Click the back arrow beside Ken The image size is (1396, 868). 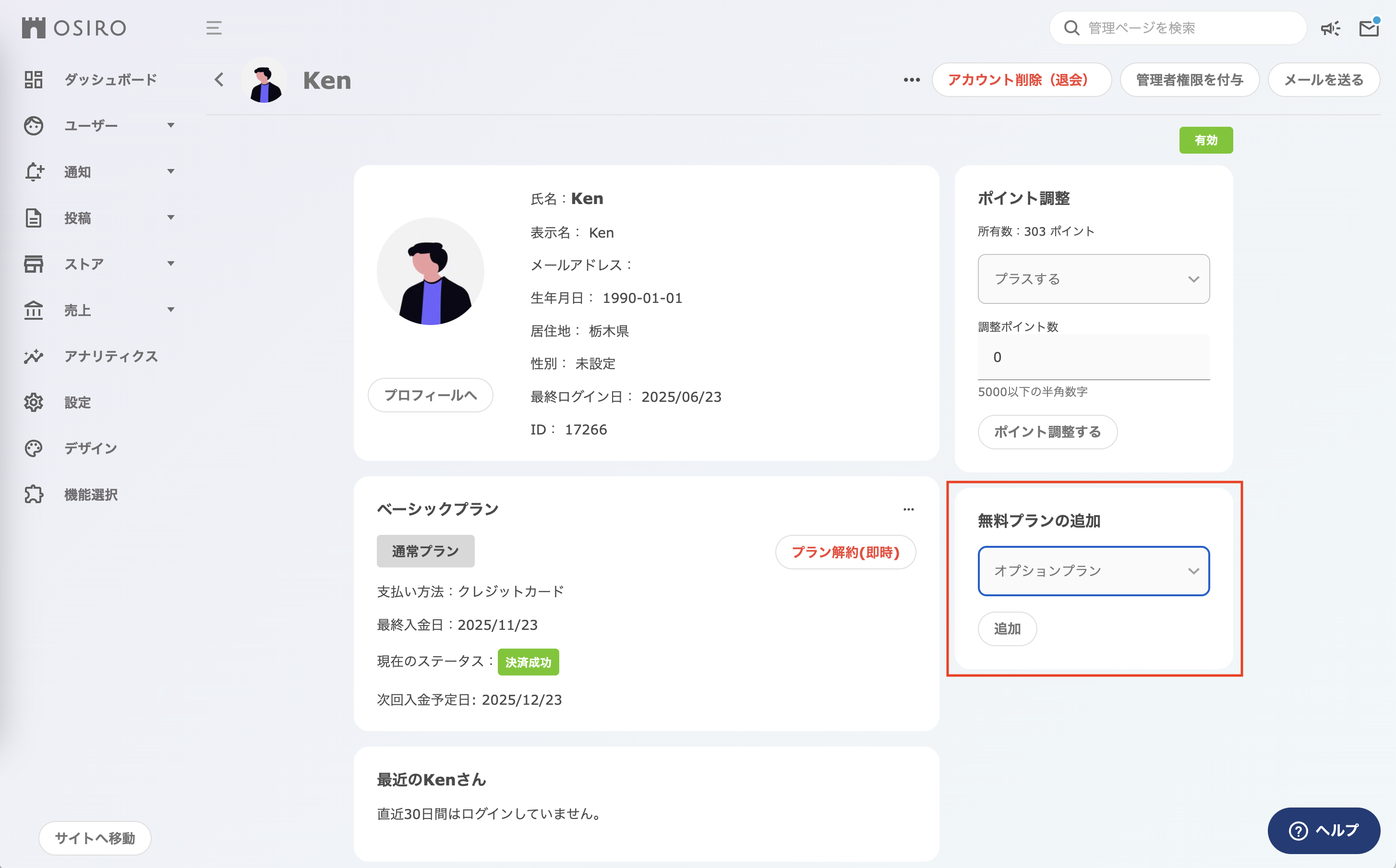[219, 80]
